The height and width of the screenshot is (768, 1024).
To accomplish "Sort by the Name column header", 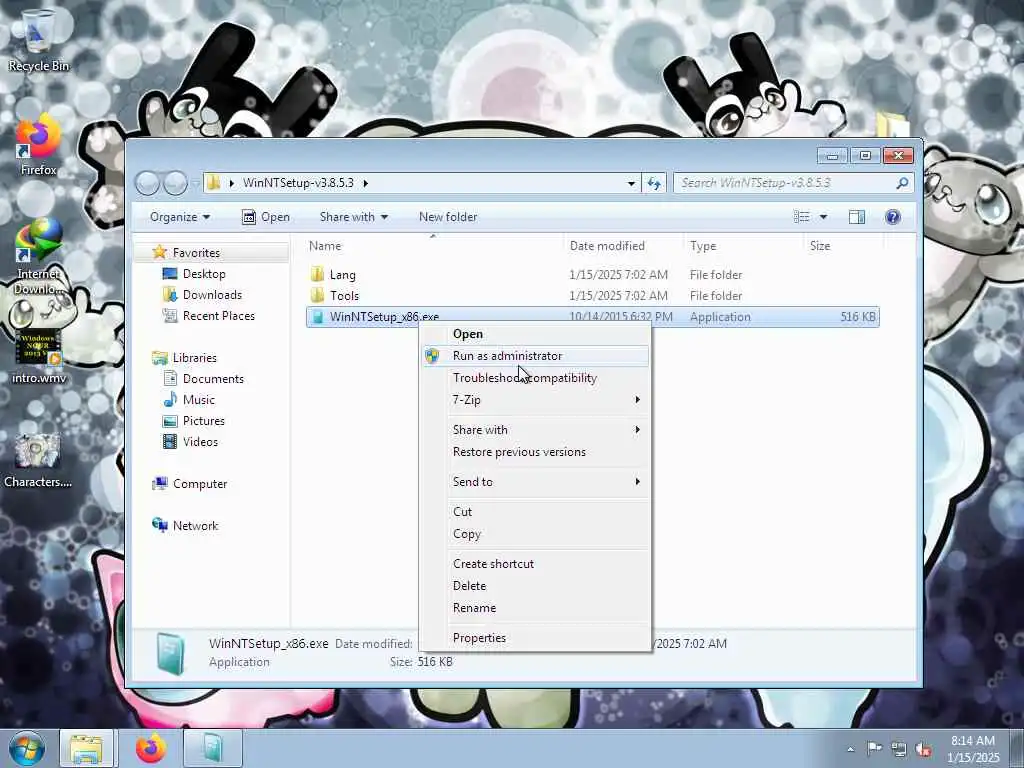I will coord(432,246).
